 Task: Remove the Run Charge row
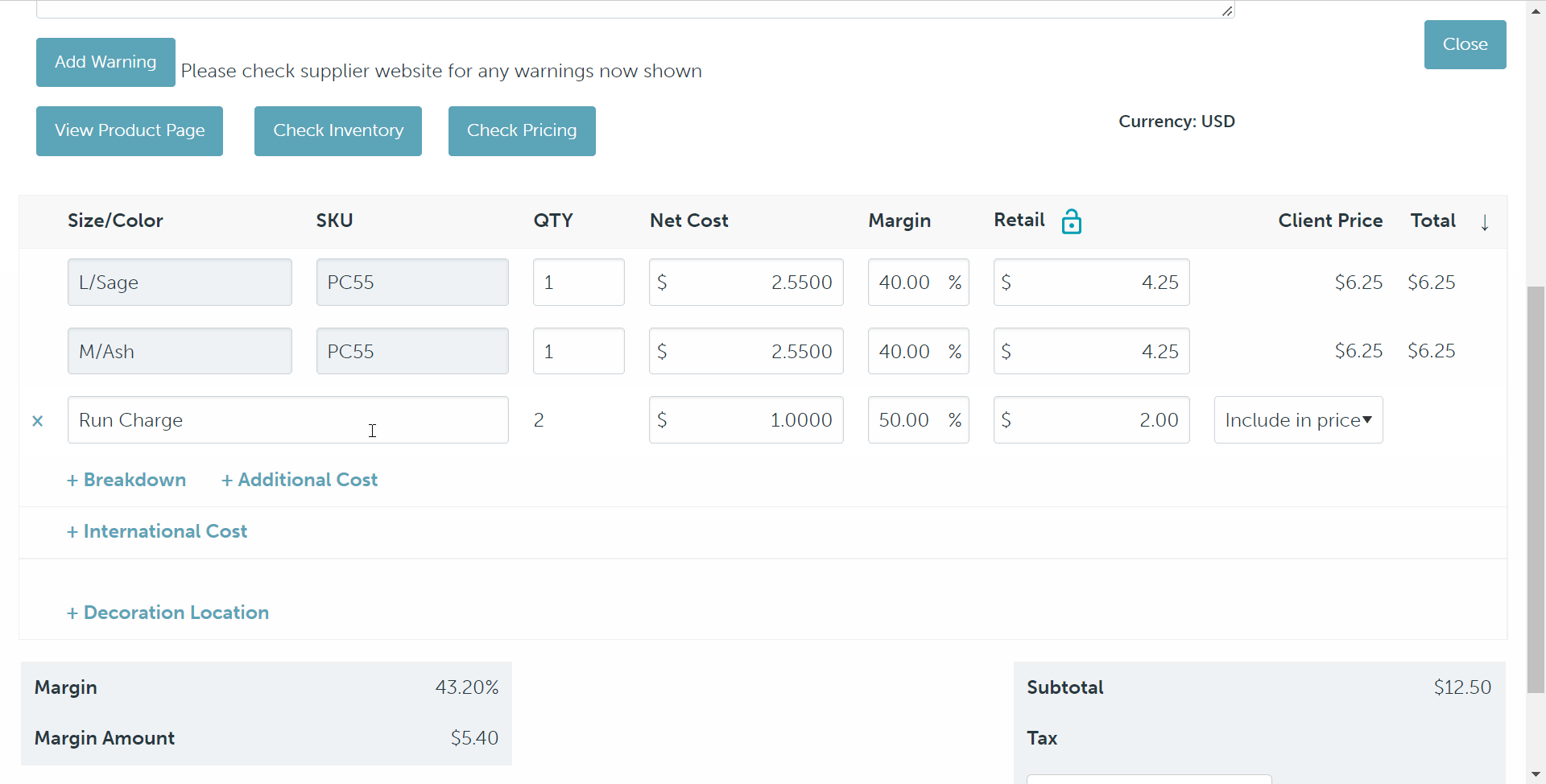(x=38, y=421)
